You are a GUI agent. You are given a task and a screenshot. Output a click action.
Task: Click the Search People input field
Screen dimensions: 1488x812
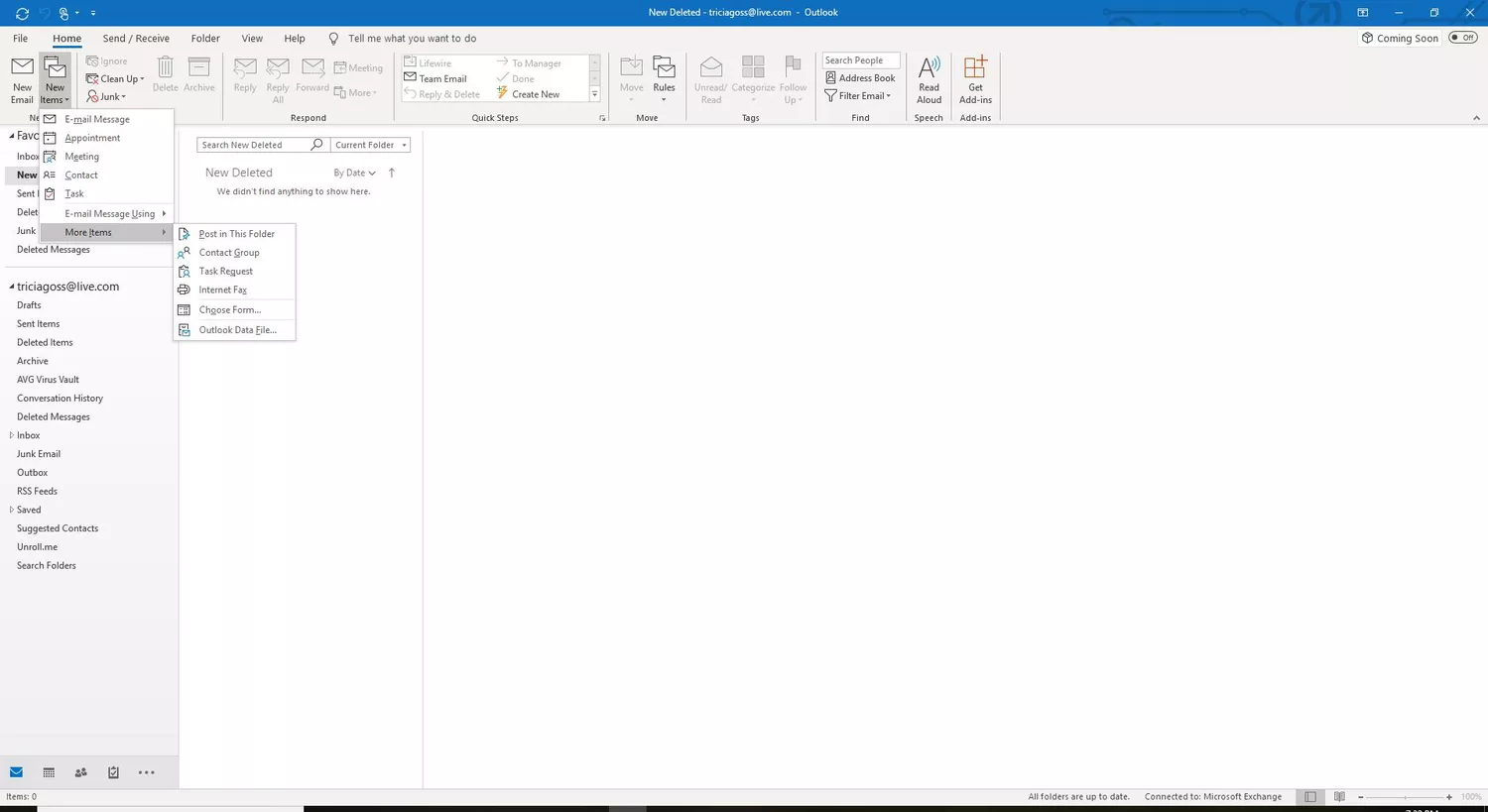tap(861, 60)
